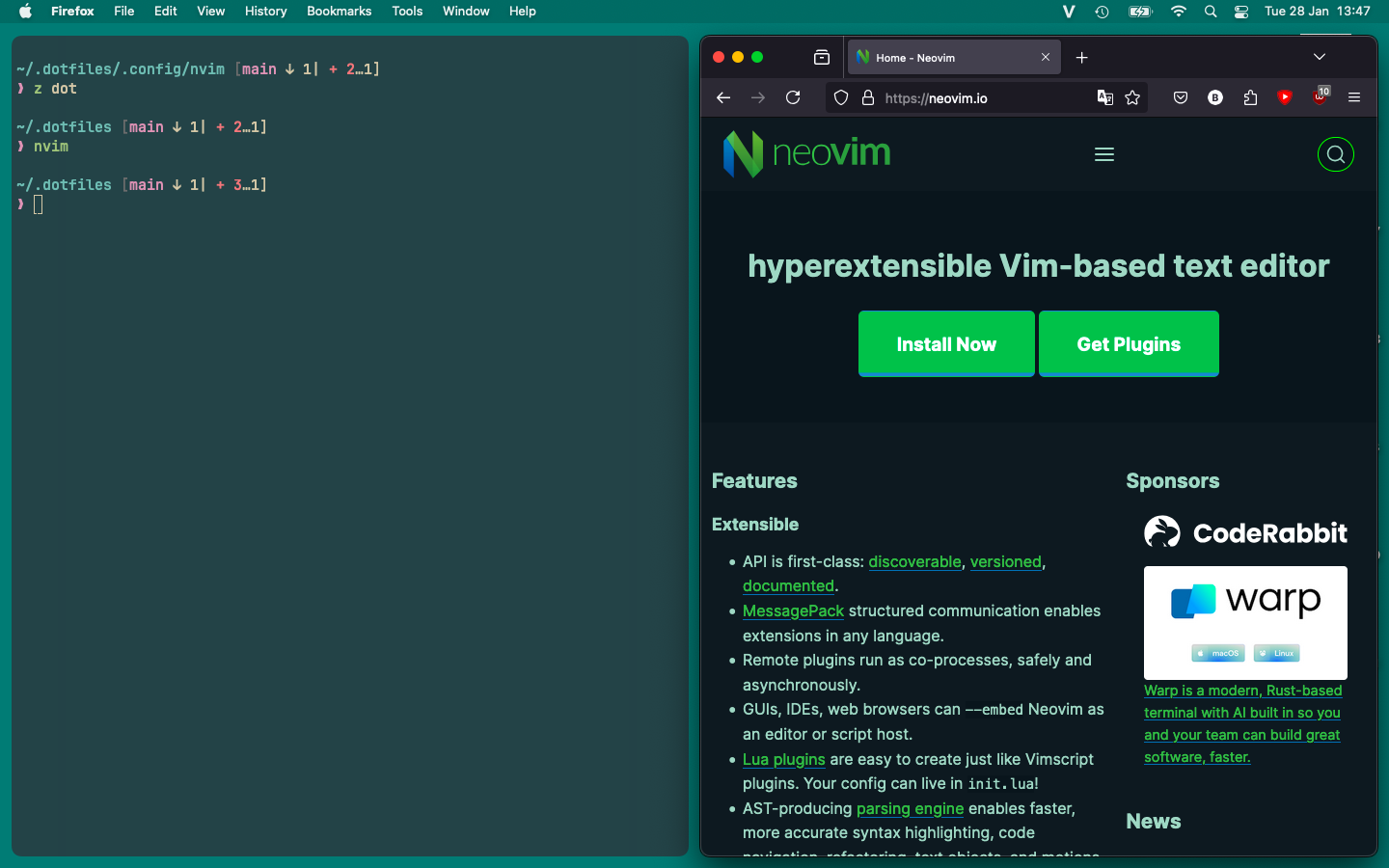Click the Get Plugins button
Image resolution: width=1389 pixels, height=868 pixels.
pos(1129,343)
